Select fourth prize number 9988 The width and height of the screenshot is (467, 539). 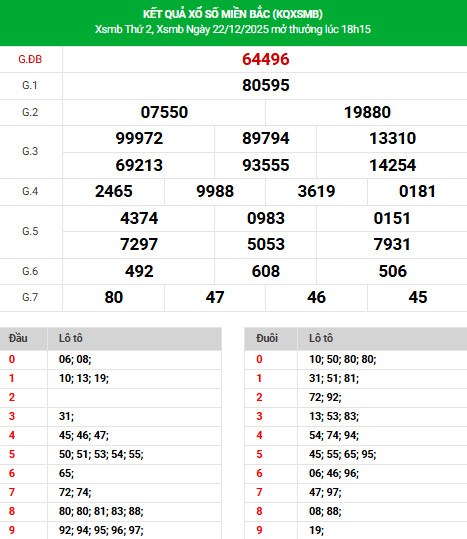pos(215,191)
